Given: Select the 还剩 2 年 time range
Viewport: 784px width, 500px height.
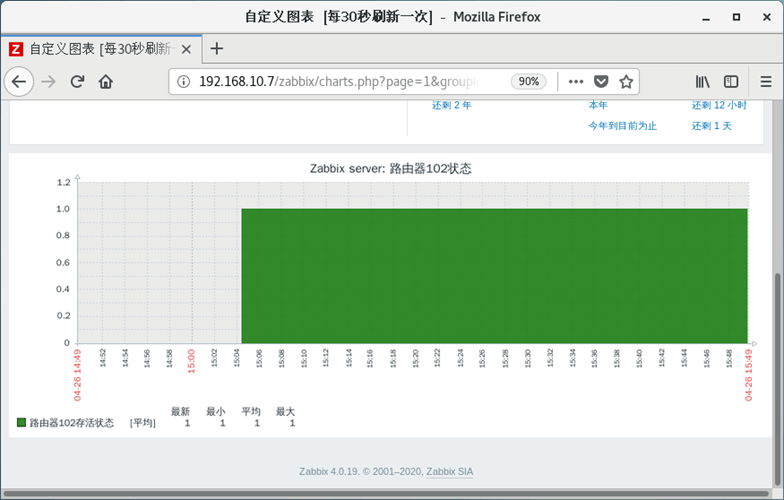Looking at the screenshot, I should pyautogui.click(x=452, y=105).
